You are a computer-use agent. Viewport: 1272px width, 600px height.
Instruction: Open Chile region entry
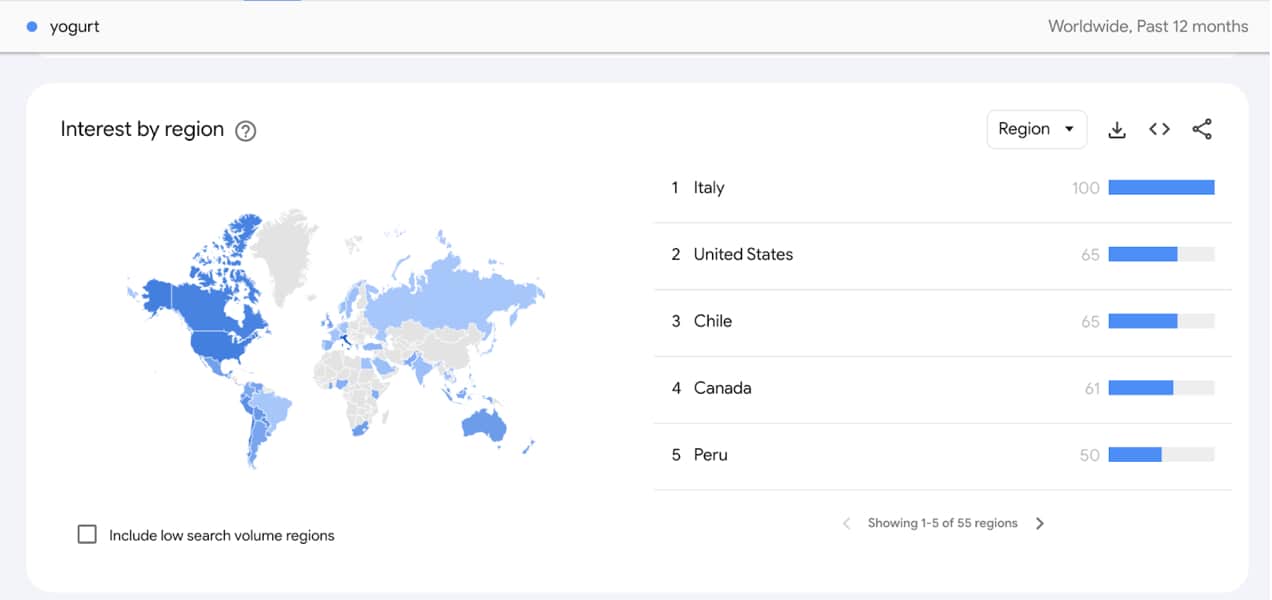[x=713, y=321]
